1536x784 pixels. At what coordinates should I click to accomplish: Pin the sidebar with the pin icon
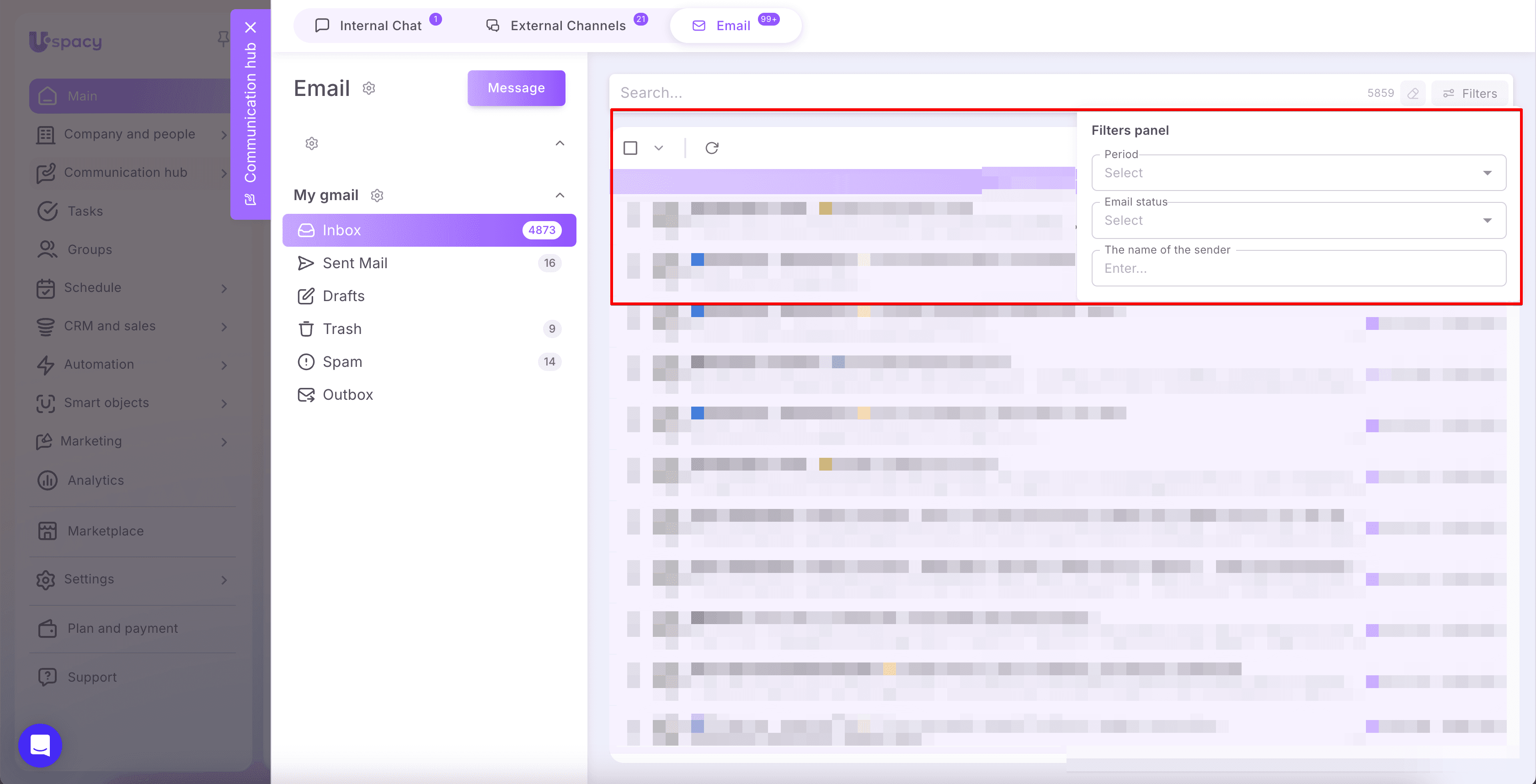[x=223, y=39]
